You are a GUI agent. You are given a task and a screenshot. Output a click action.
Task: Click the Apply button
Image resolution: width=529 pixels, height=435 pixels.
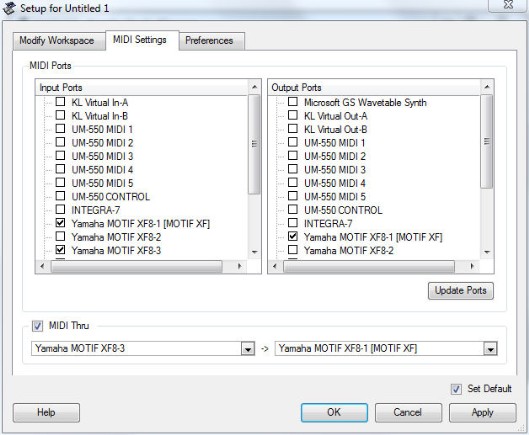(x=482, y=412)
